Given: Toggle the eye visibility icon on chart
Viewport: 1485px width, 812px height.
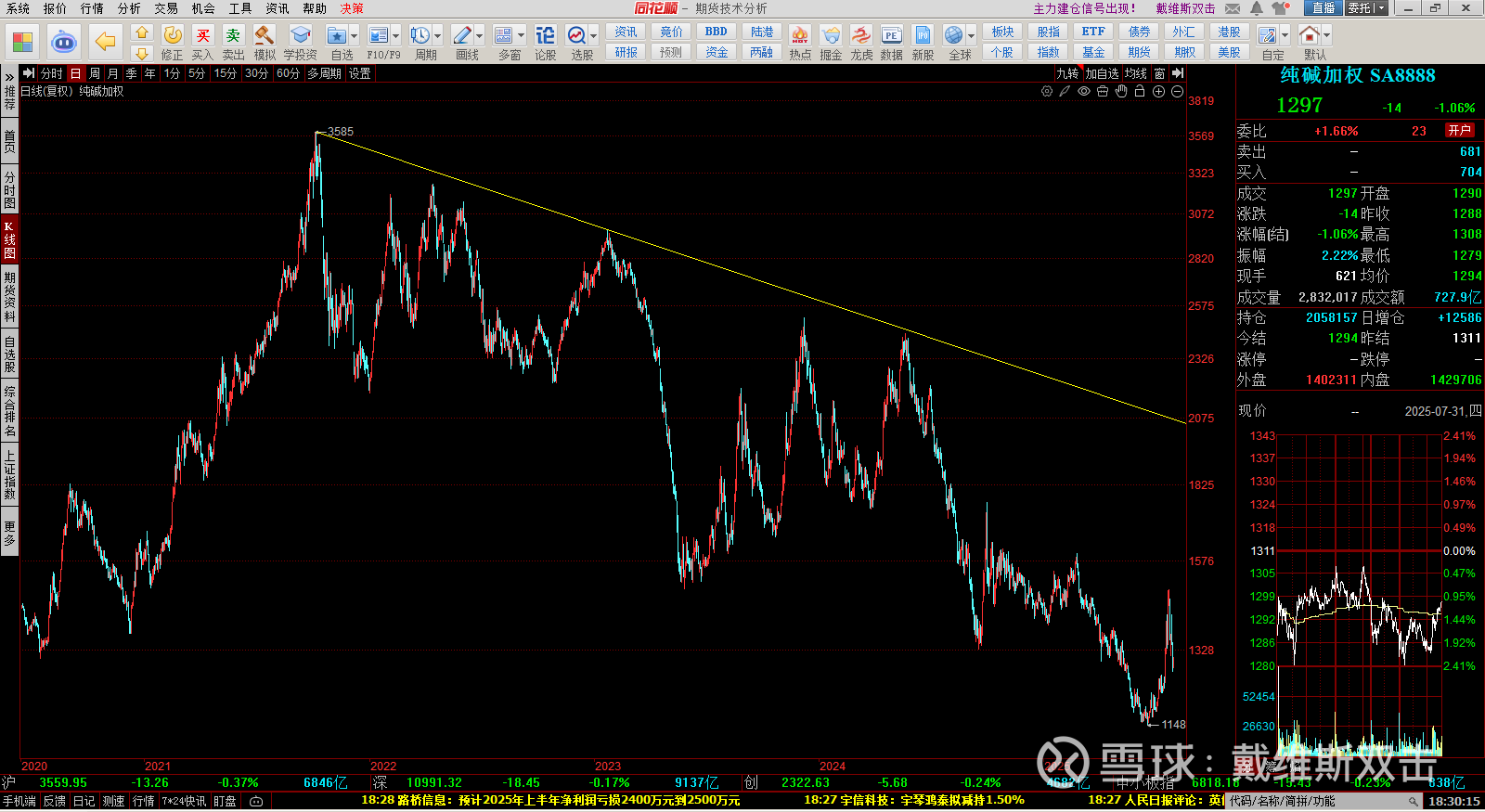Looking at the screenshot, I should [1084, 91].
